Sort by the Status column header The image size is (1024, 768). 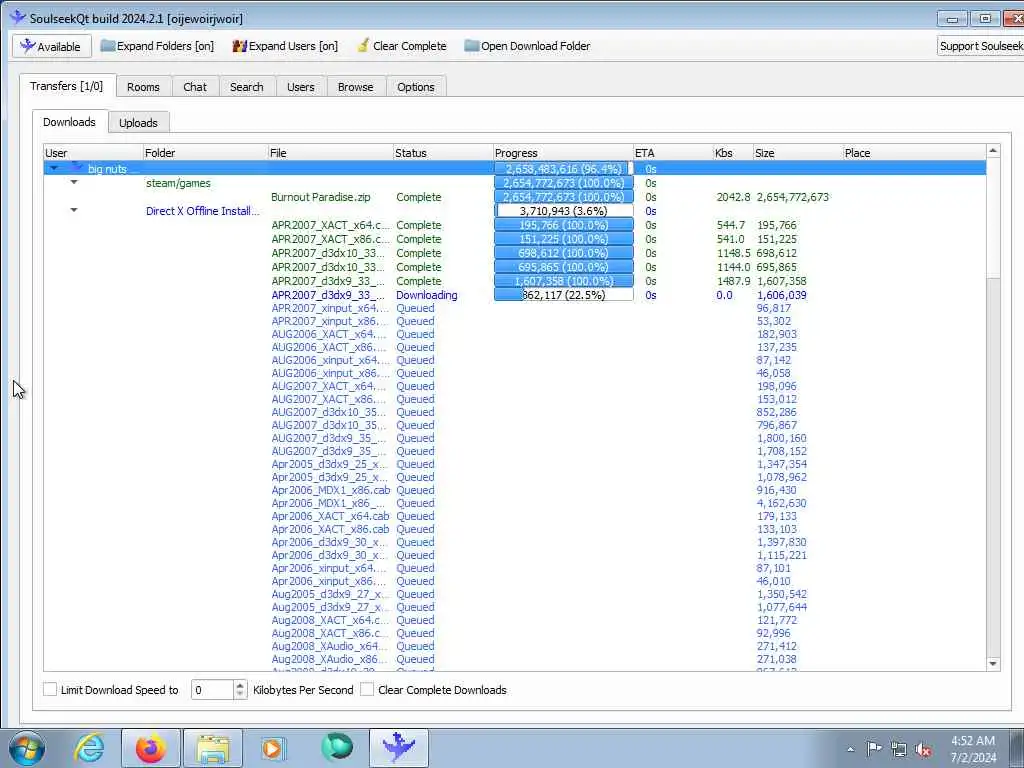[x=443, y=153]
